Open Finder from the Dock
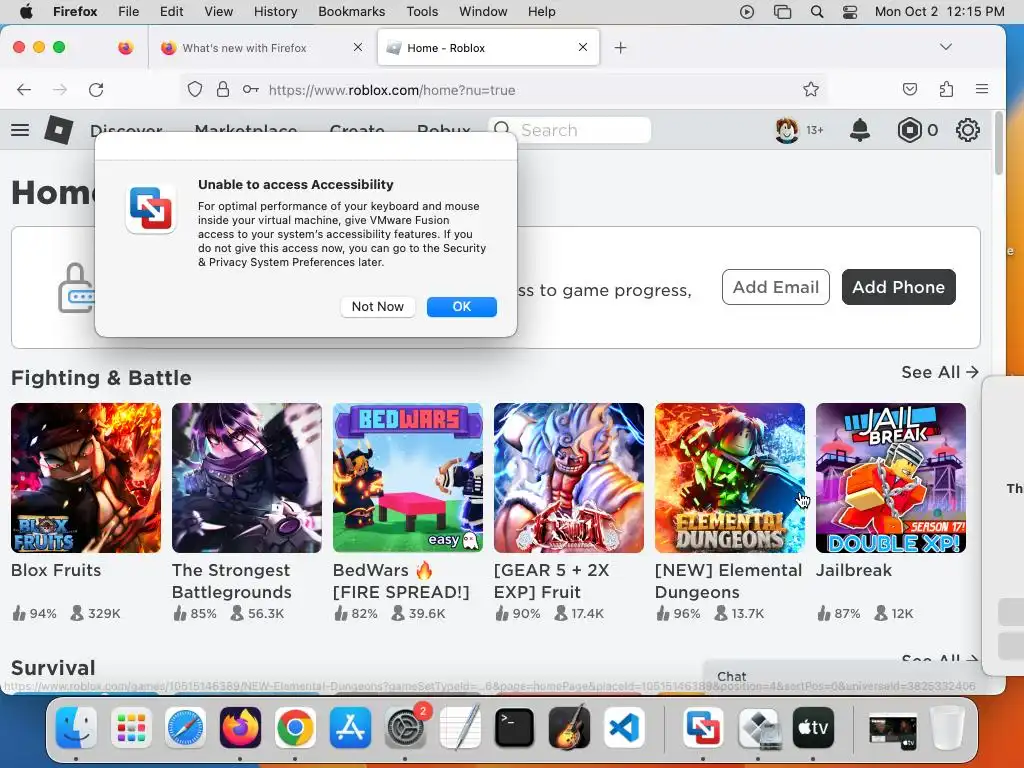 pyautogui.click(x=76, y=728)
